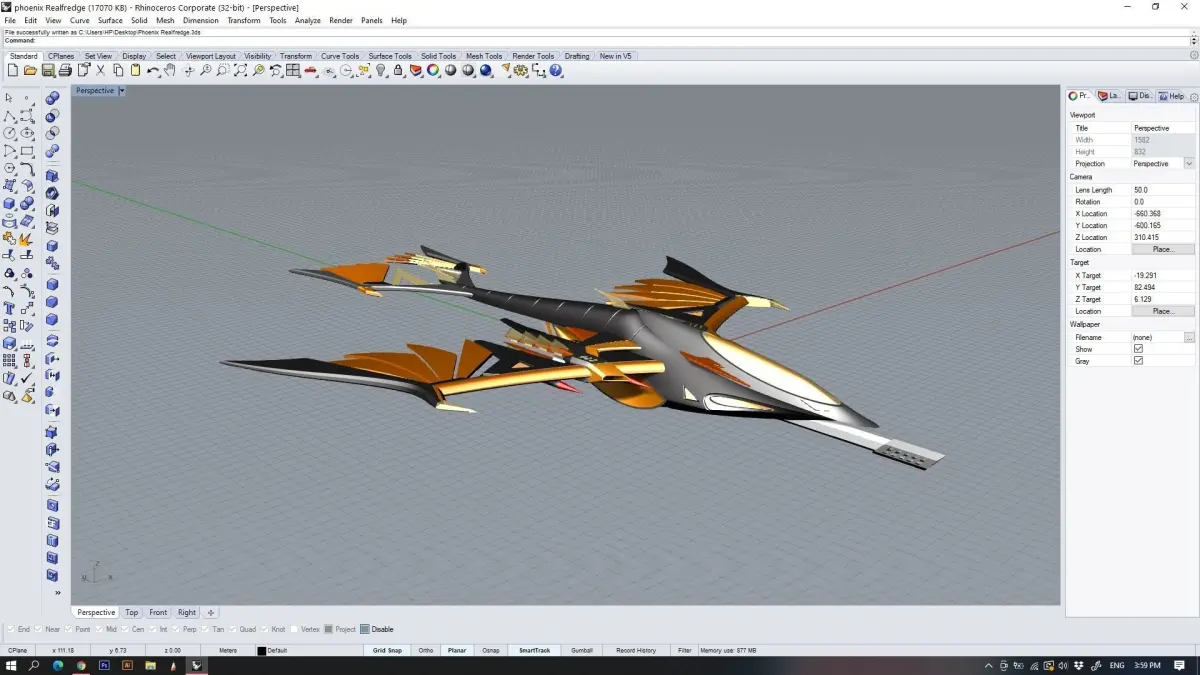Viewport: 1200px width, 675px height.
Task: Click the Help question mark toolbar icon
Action: pos(556,71)
